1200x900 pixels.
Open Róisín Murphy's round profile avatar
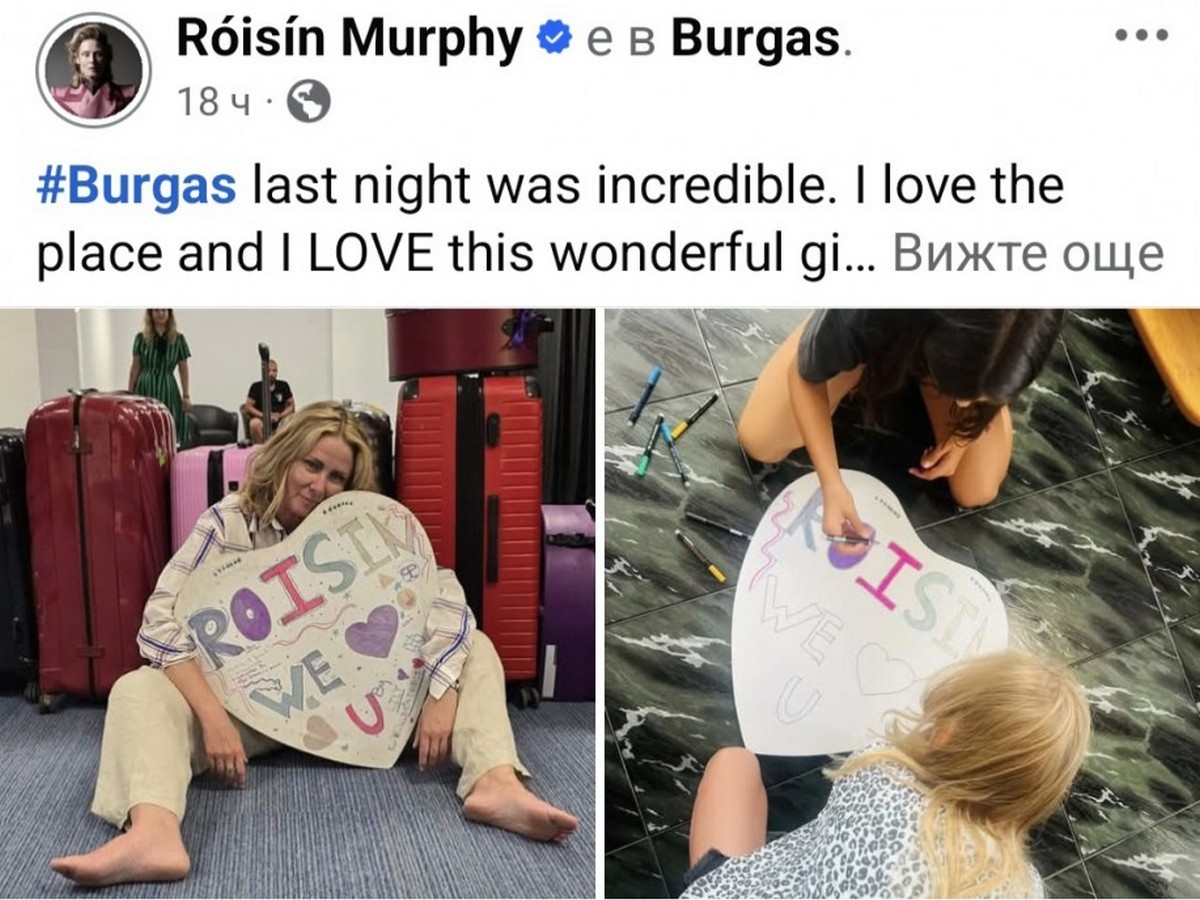click(x=93, y=70)
